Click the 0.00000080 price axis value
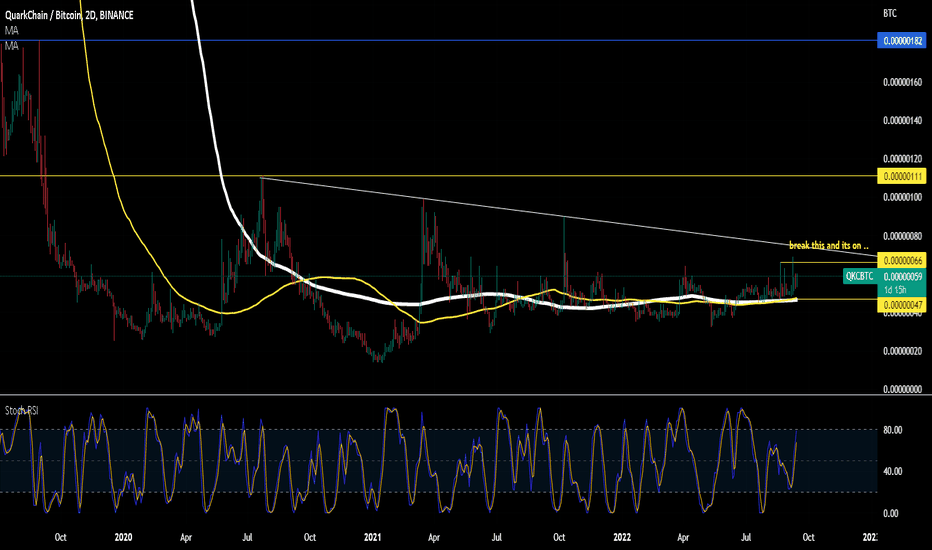The width and height of the screenshot is (932, 550). [902, 236]
